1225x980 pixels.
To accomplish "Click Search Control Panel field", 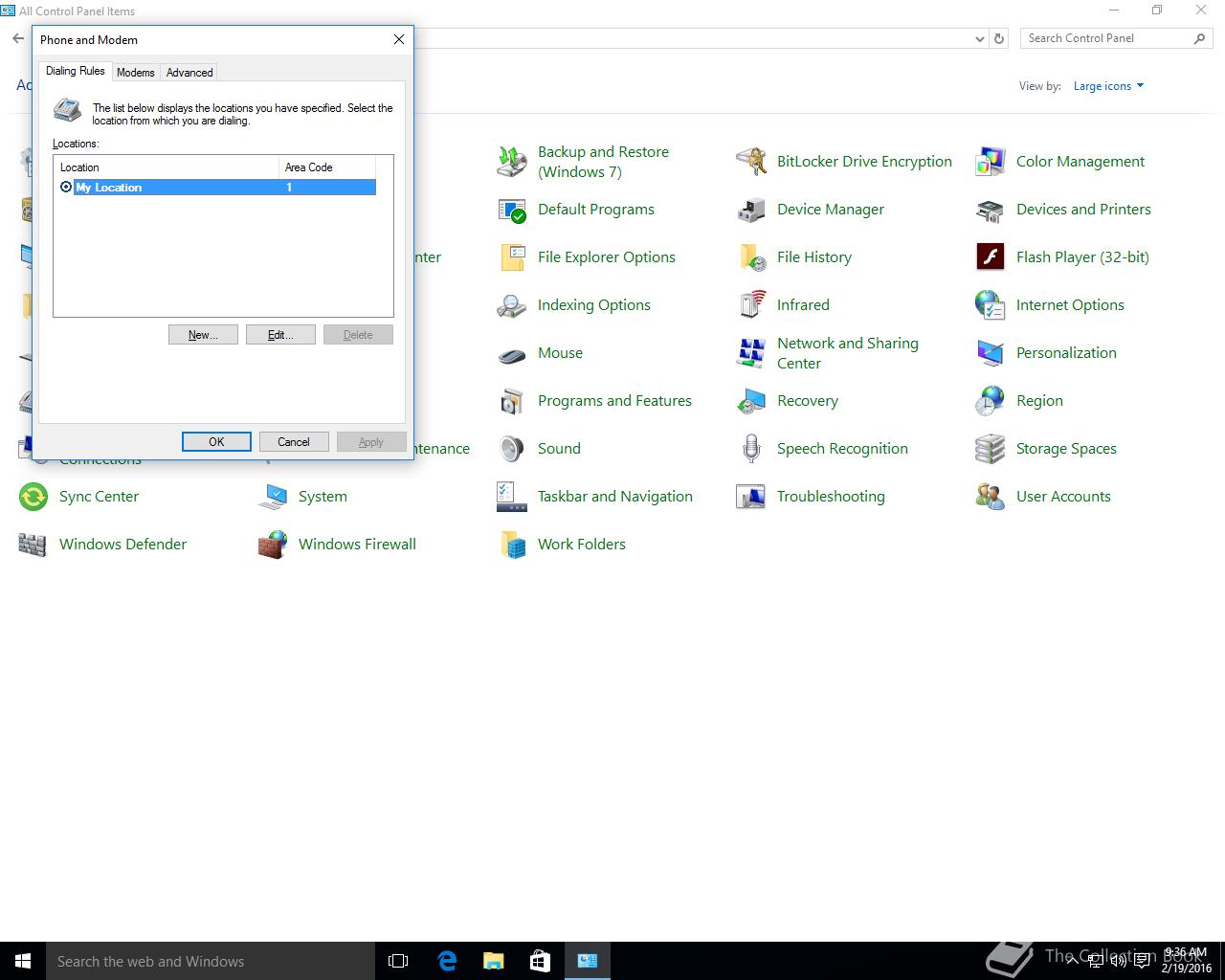I will tap(1107, 38).
